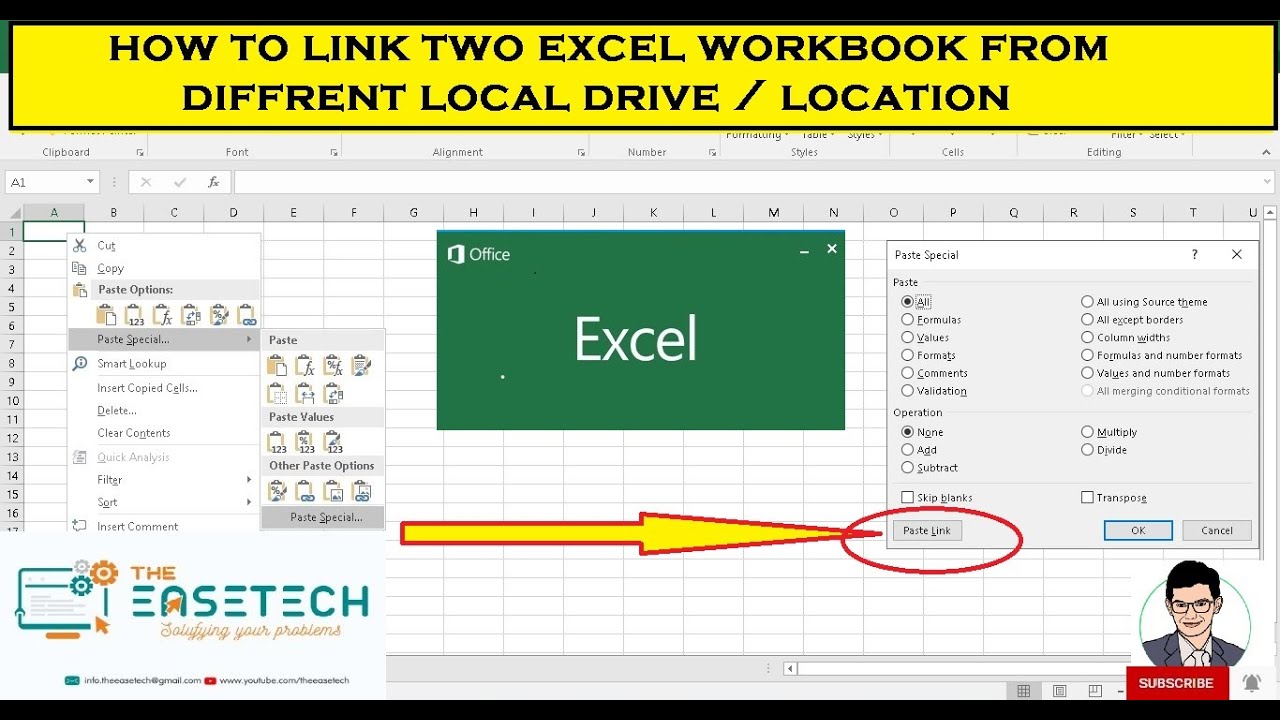Select the Comments radio option
The height and width of the screenshot is (720, 1280).
[x=907, y=373]
